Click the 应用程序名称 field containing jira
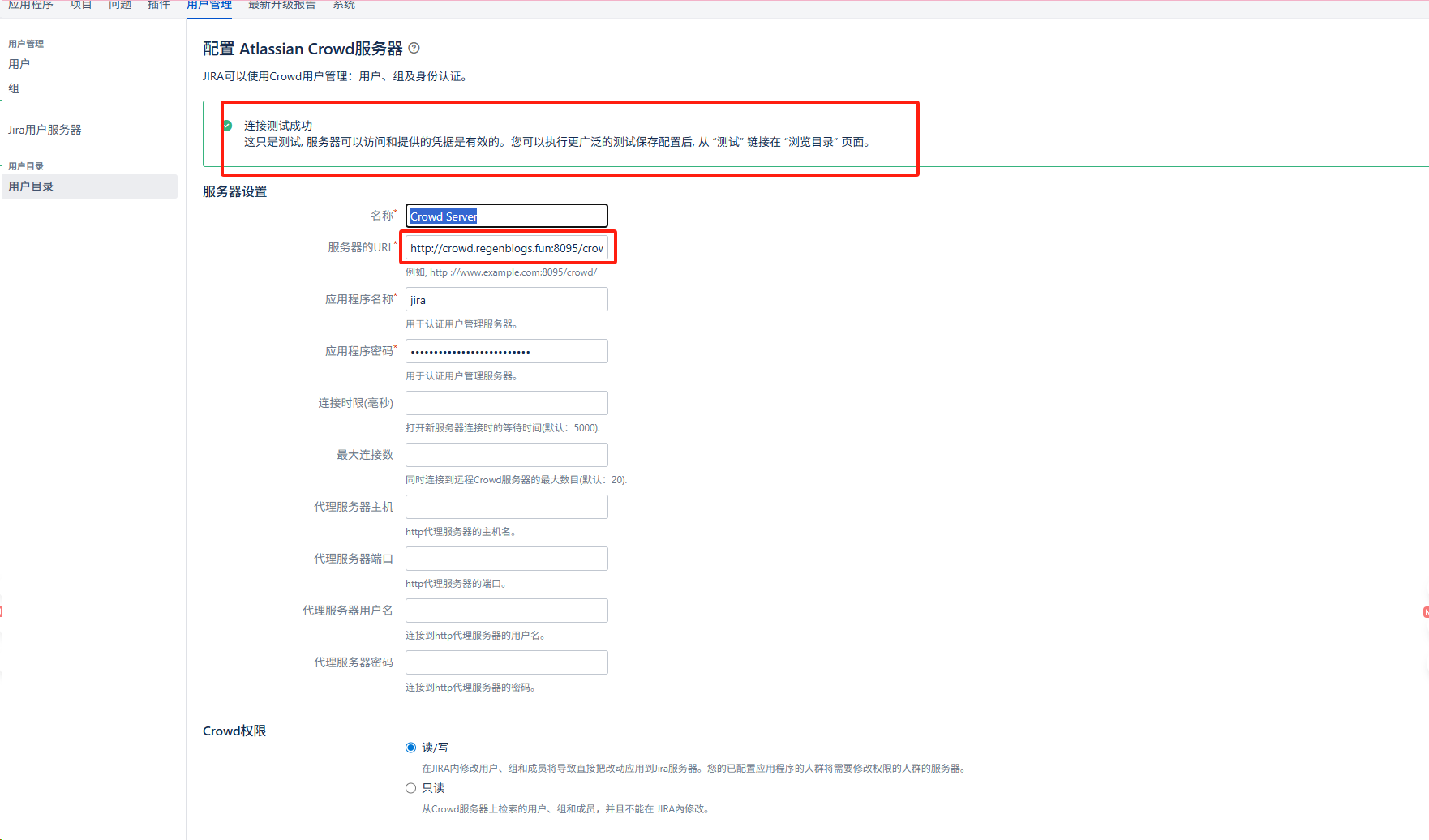Image resolution: width=1429 pixels, height=840 pixels. 507,299
